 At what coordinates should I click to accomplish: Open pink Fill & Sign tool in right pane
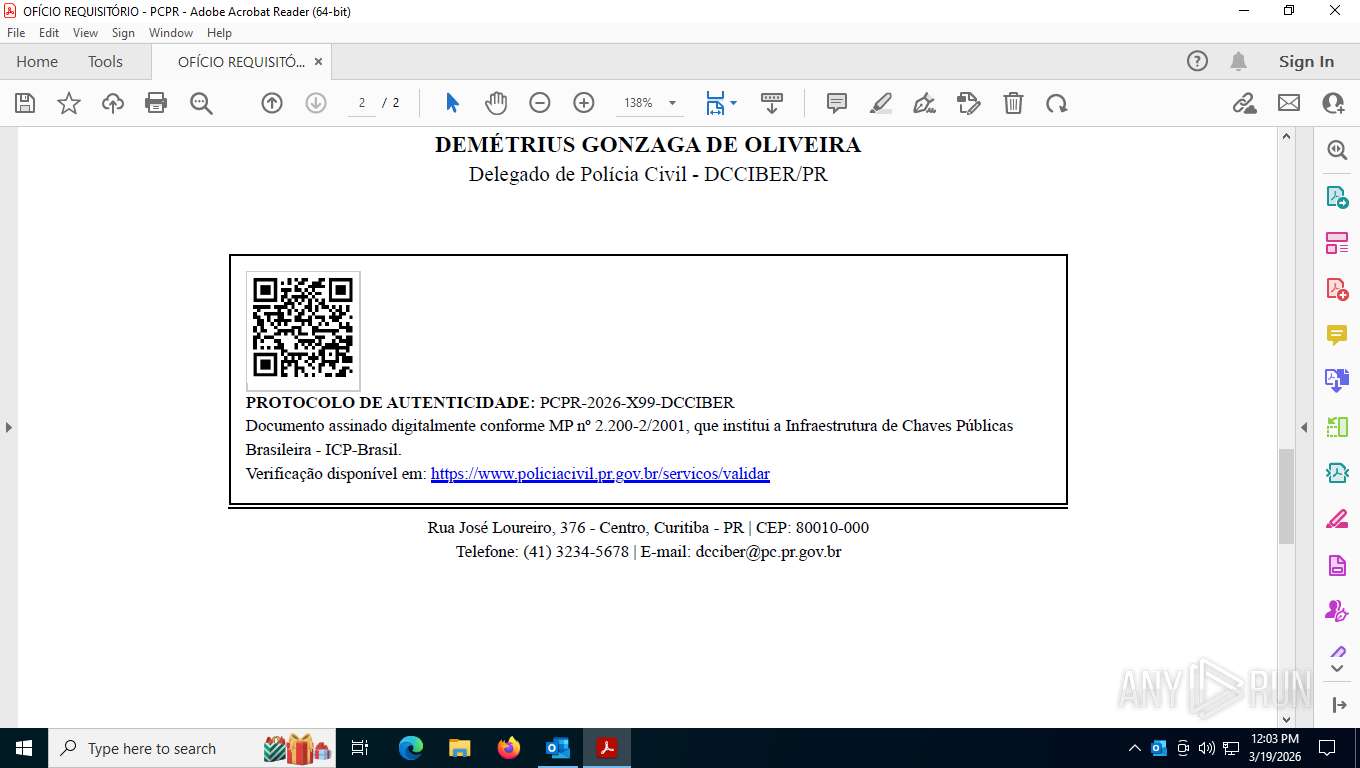coord(1337,519)
